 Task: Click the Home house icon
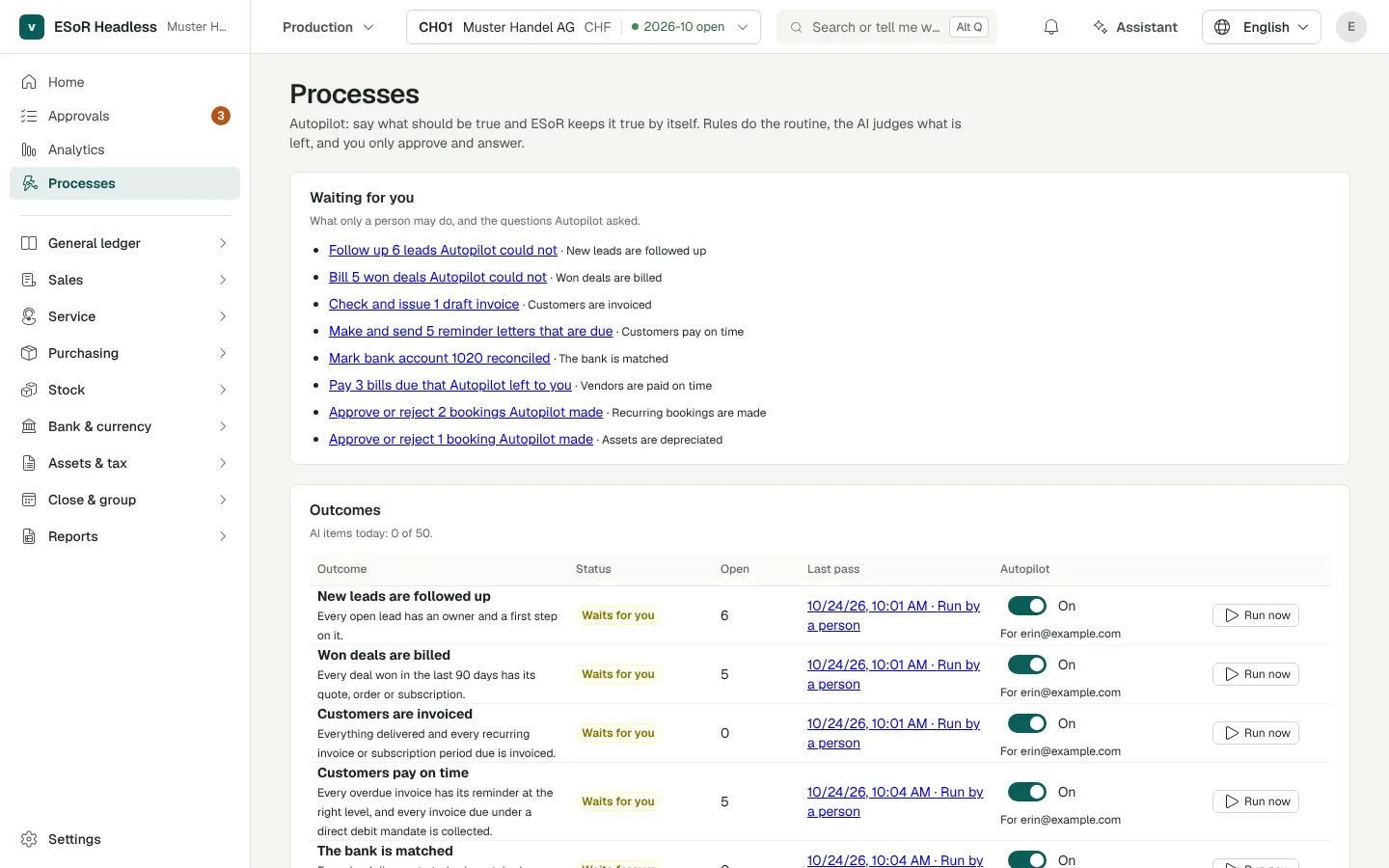point(29,82)
